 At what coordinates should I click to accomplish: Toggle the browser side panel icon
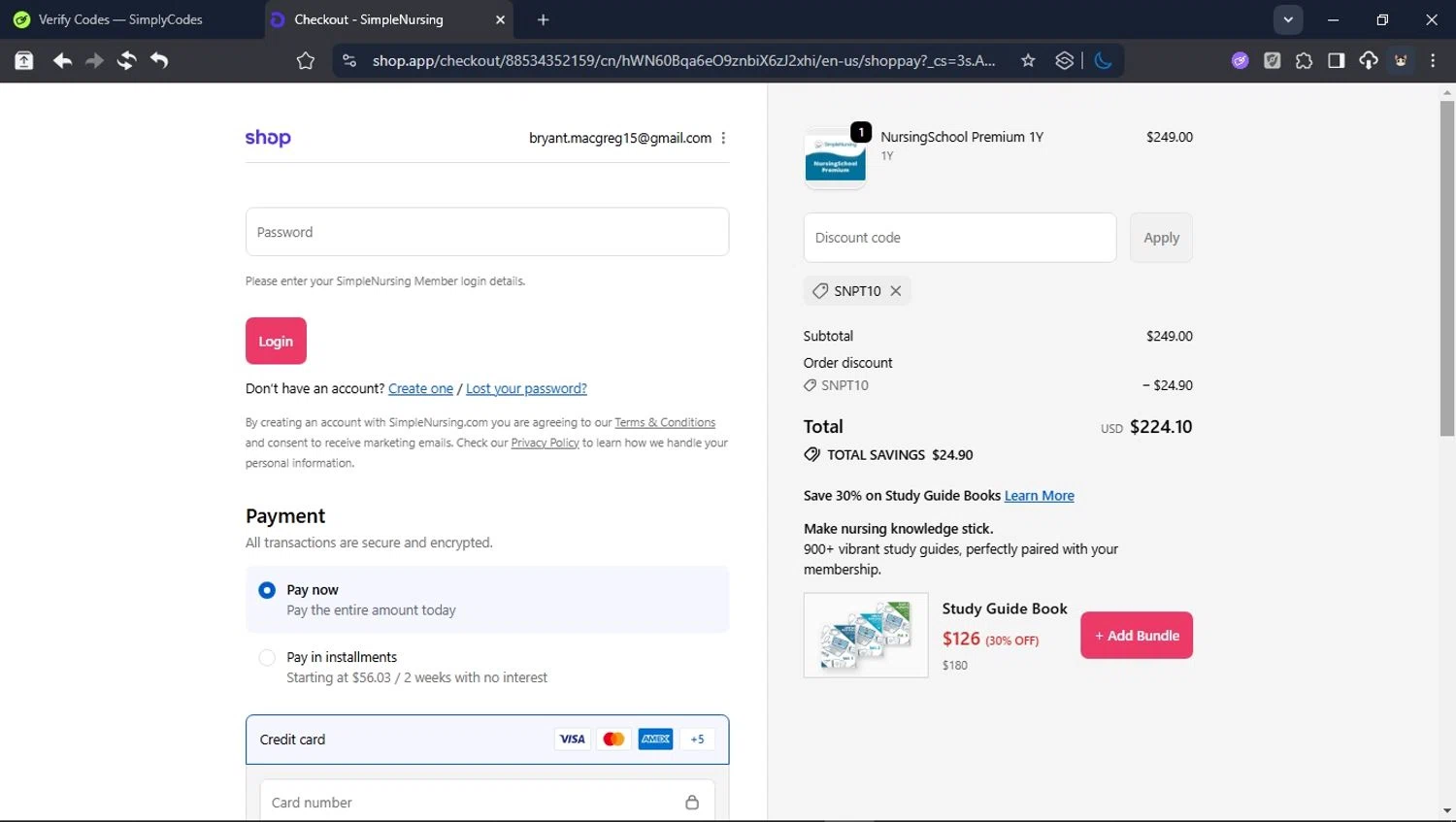pos(1336,61)
